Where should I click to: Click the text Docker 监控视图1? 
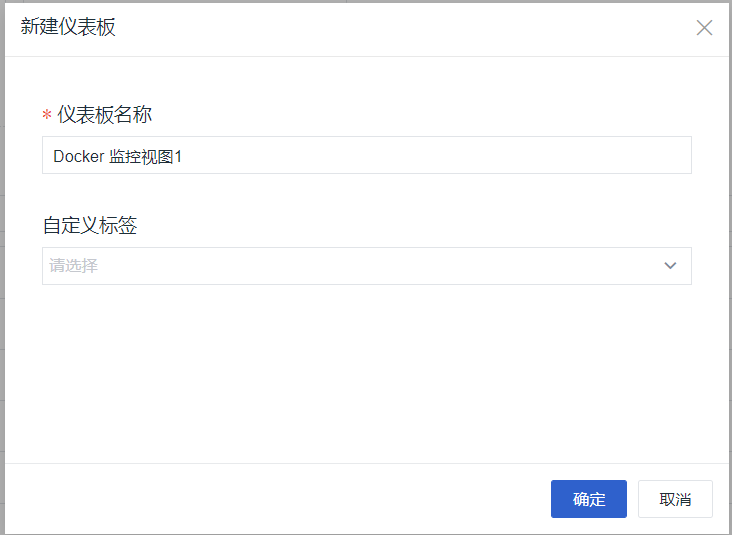tap(118, 156)
